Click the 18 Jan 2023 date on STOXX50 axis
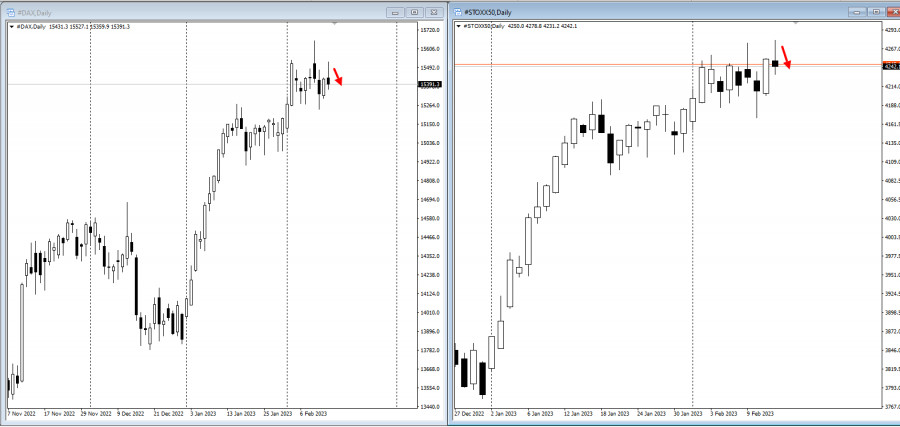 point(617,413)
